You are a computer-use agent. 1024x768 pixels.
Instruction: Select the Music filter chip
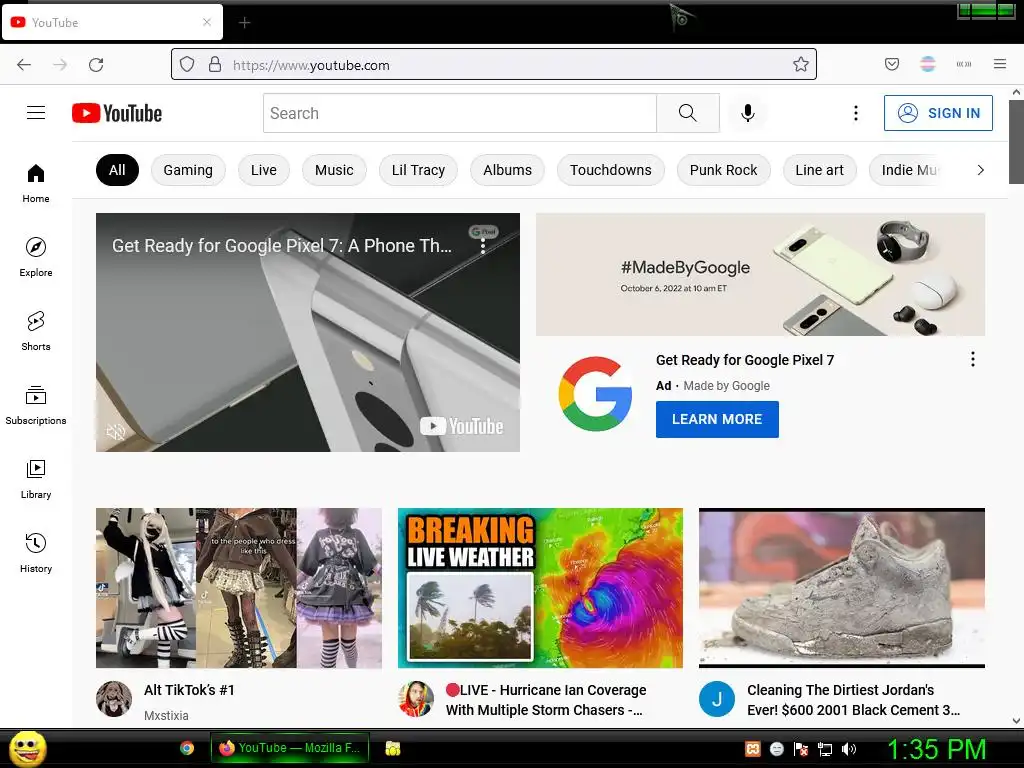pyautogui.click(x=334, y=170)
